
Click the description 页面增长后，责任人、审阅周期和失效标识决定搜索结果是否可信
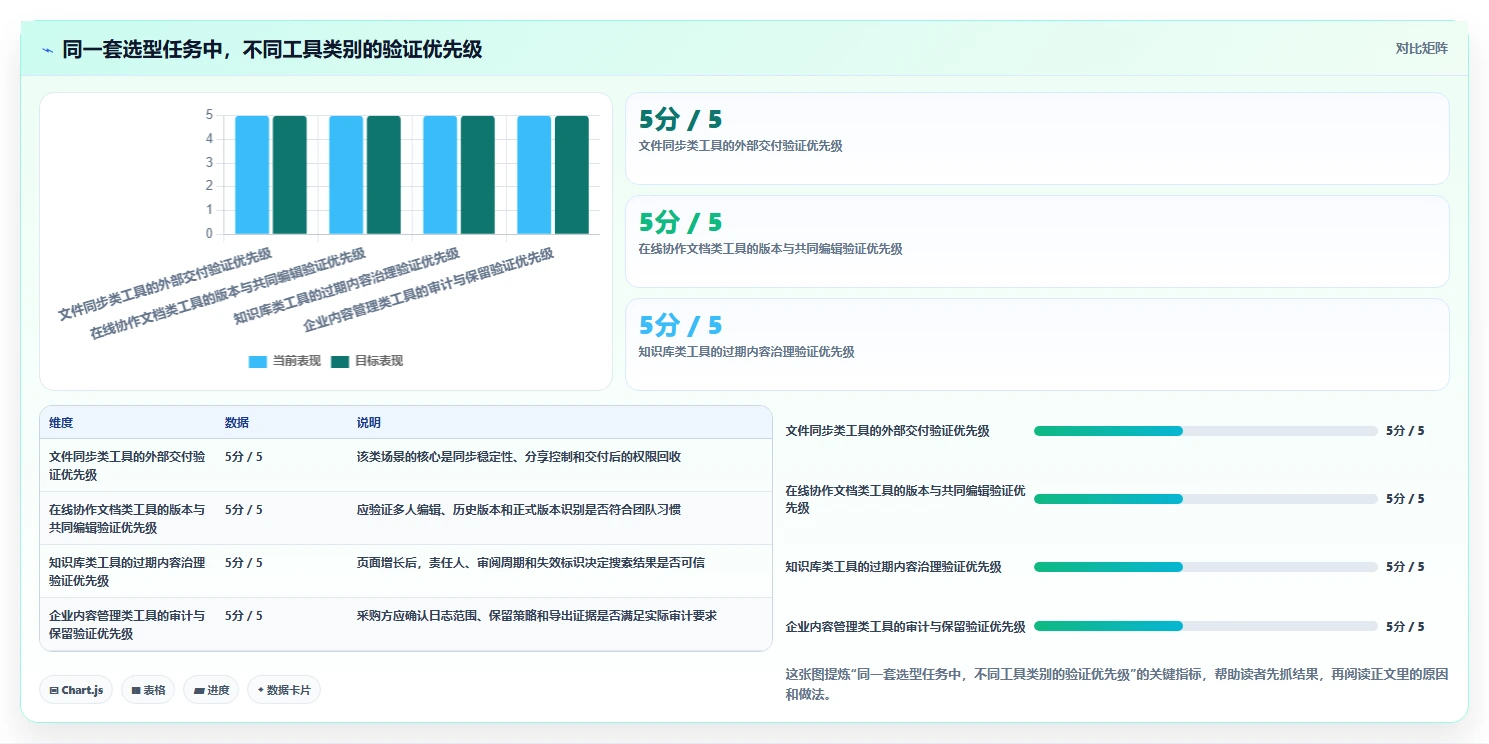(x=531, y=563)
